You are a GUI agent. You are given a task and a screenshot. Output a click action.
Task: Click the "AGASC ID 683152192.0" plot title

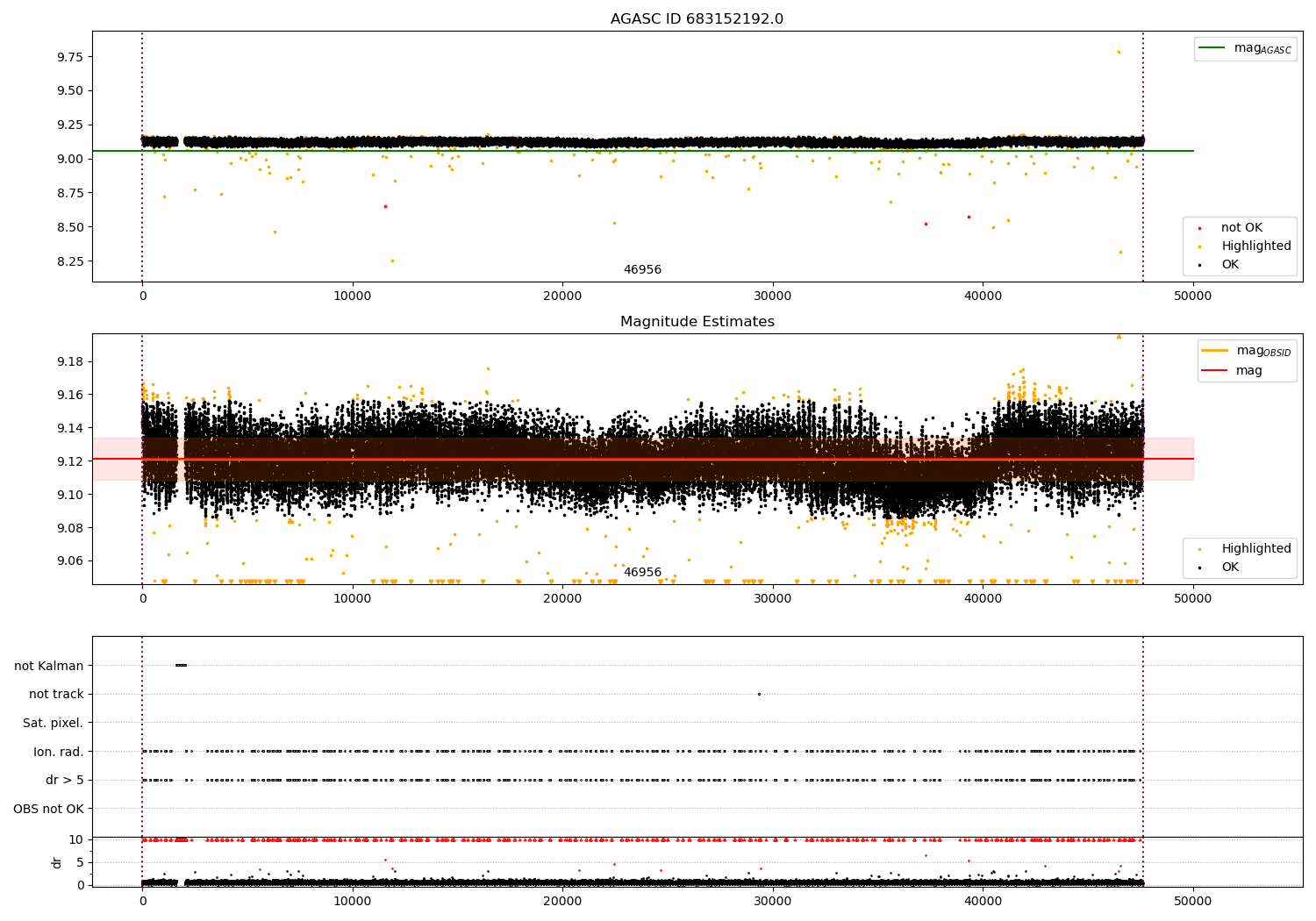[x=697, y=19]
